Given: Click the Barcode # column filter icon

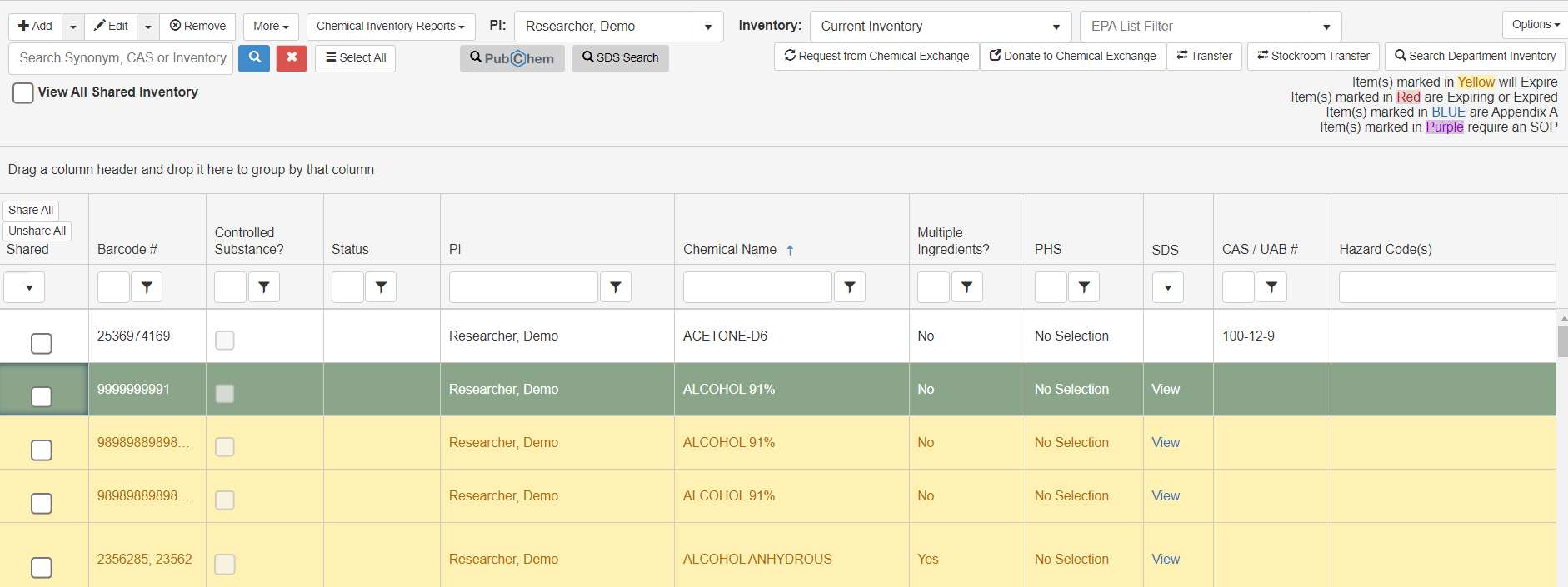Looking at the screenshot, I should click(147, 287).
